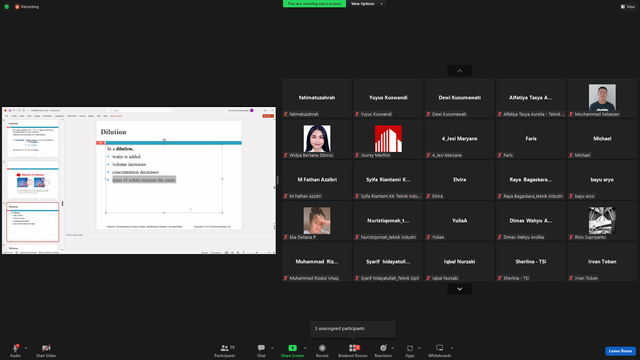
Task: Open the View layout button in top-right
Action: 628,7
